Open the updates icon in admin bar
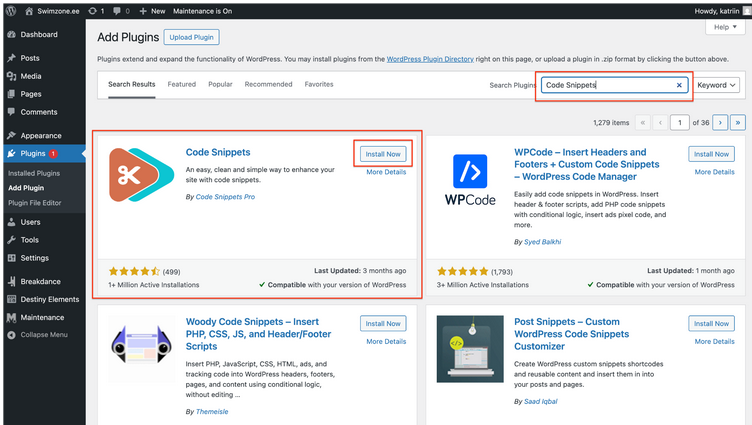752x425 pixels. pyautogui.click(x=93, y=11)
